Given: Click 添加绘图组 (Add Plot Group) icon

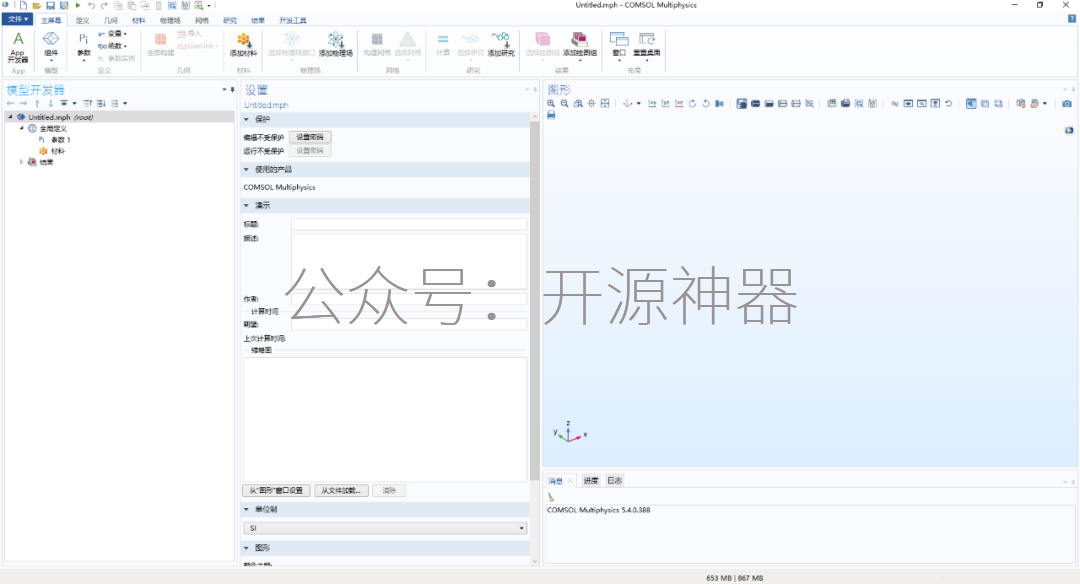Looking at the screenshot, I should click(x=580, y=45).
